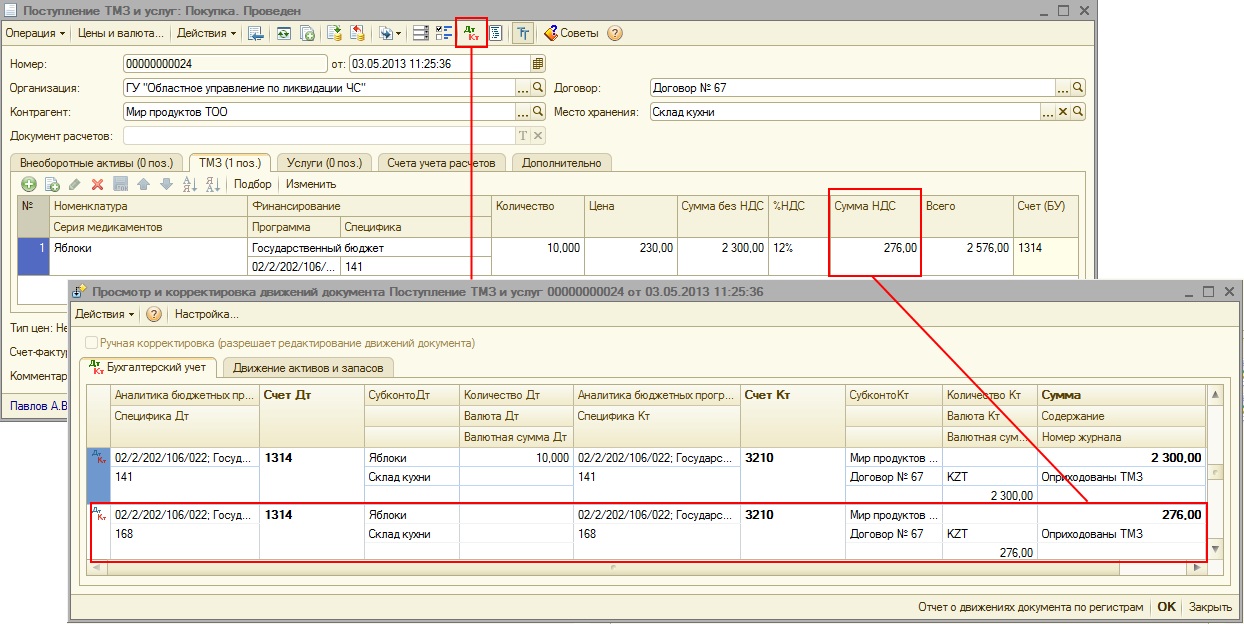Open the Движение активов и запасов tab

click(x=308, y=368)
